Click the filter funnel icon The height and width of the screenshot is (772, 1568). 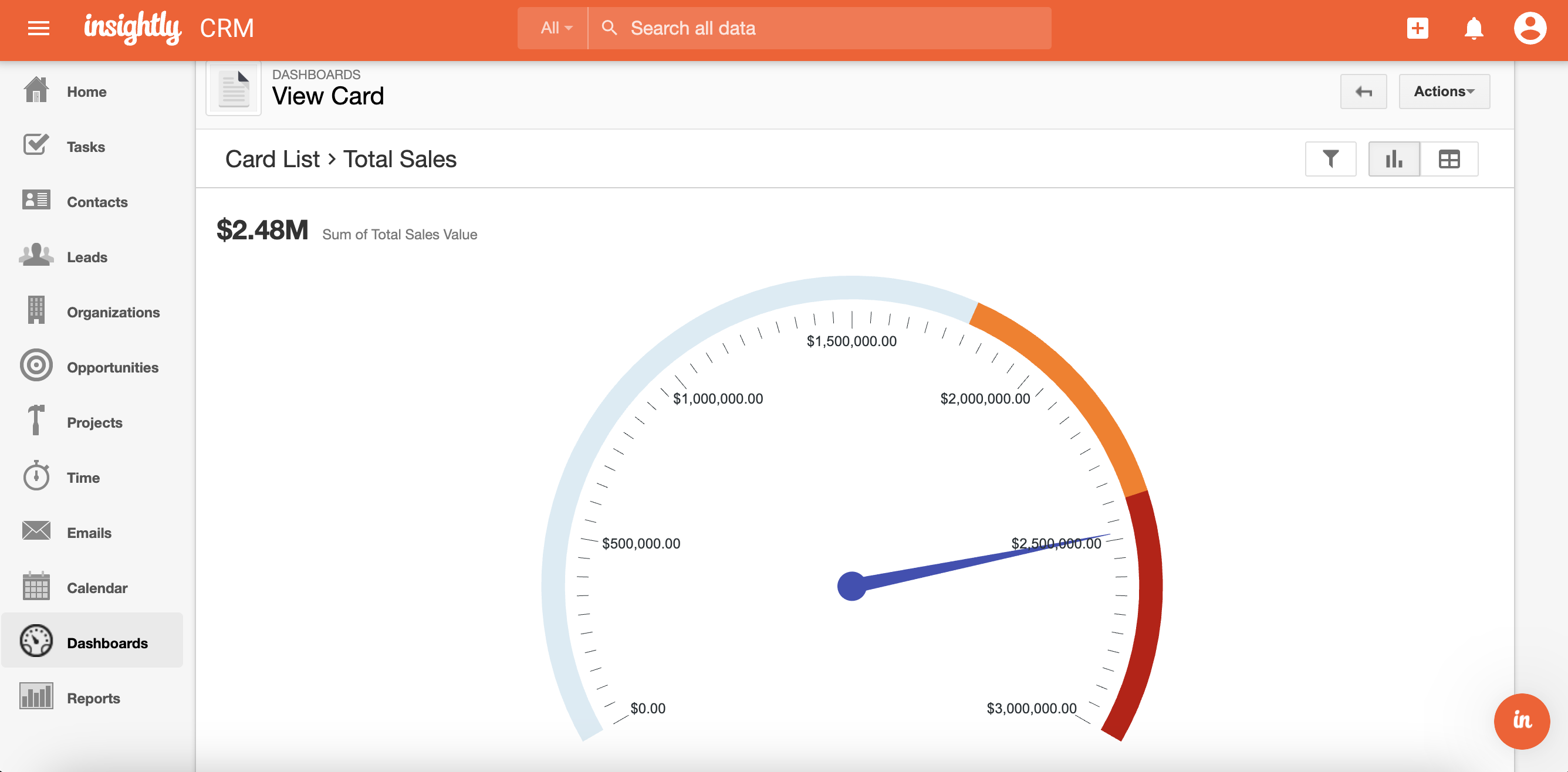click(x=1330, y=160)
